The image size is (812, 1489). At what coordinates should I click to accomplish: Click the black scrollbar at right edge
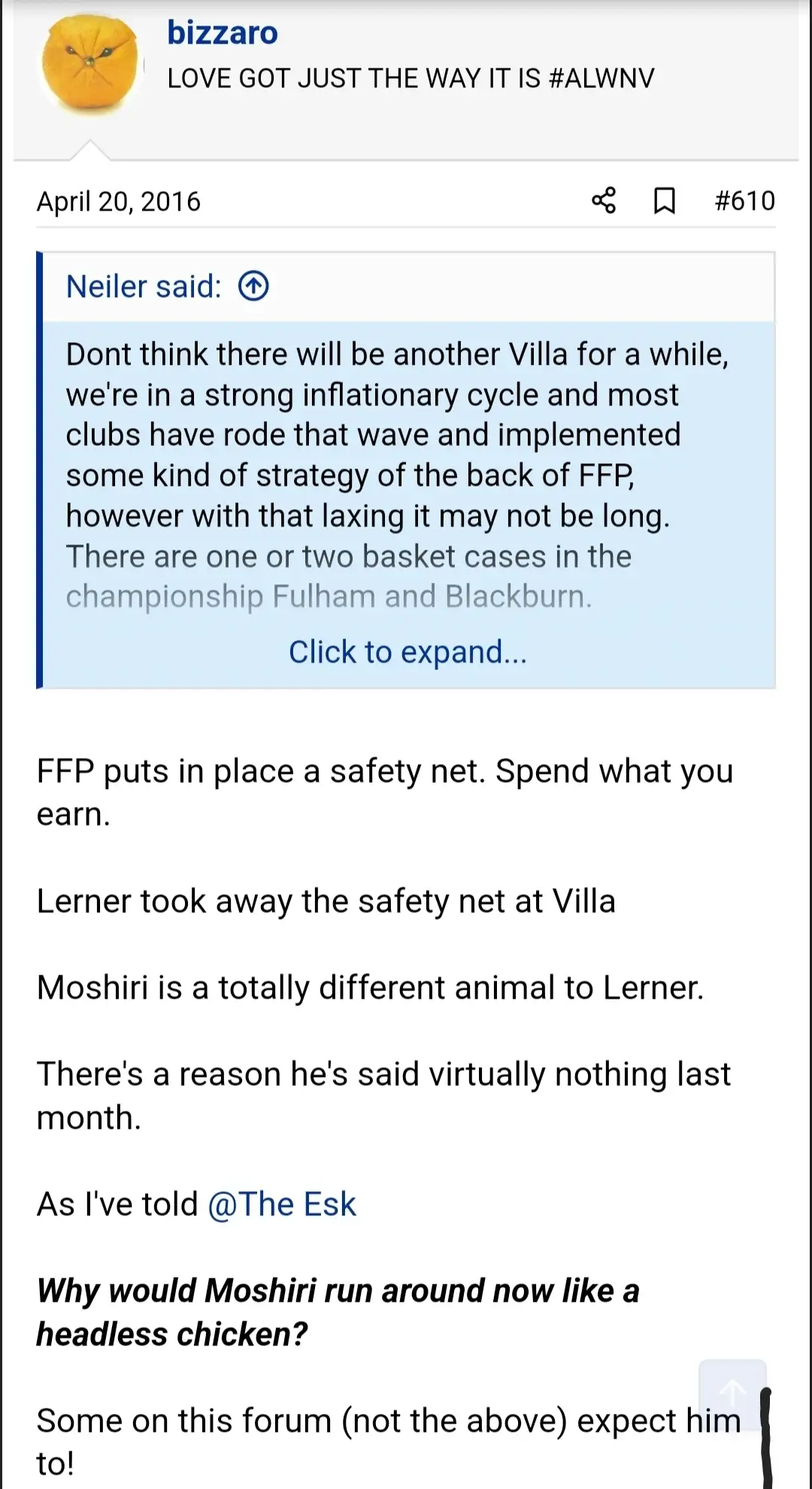point(766,1436)
